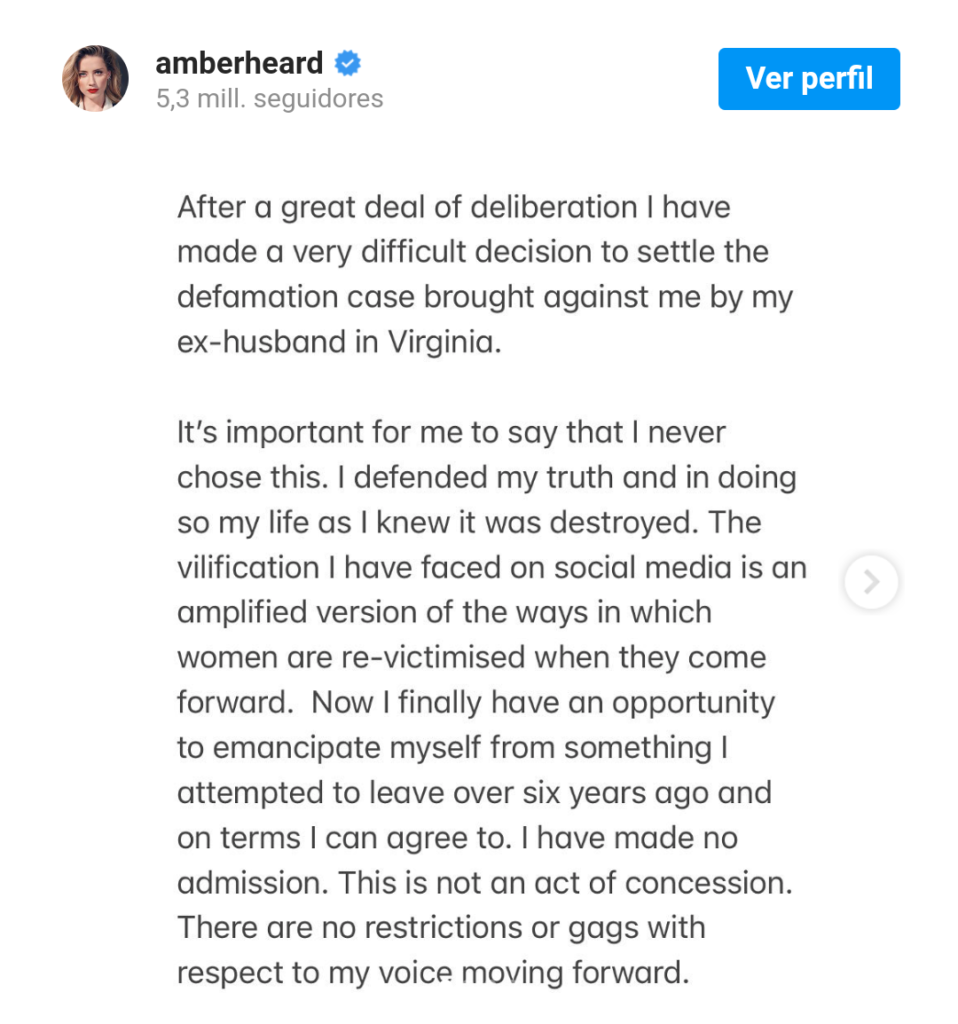Click the line 'There are no restrictions or gags with'
958x1024 pixels.
[441, 928]
